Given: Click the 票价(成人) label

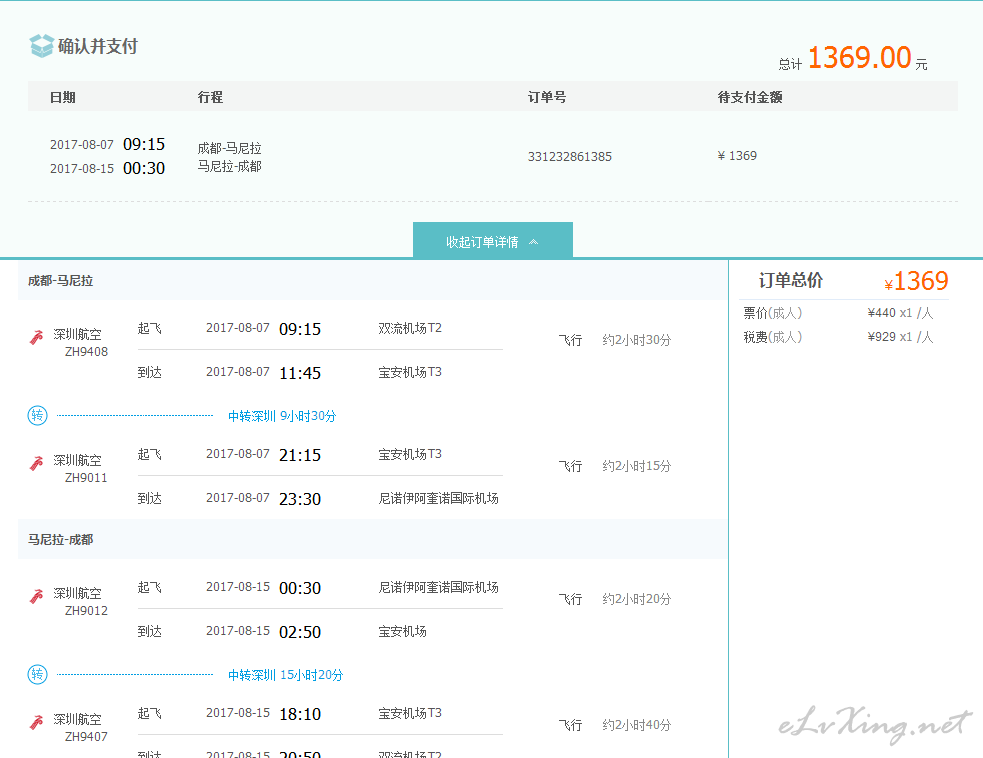Looking at the screenshot, I should click(x=772, y=313).
